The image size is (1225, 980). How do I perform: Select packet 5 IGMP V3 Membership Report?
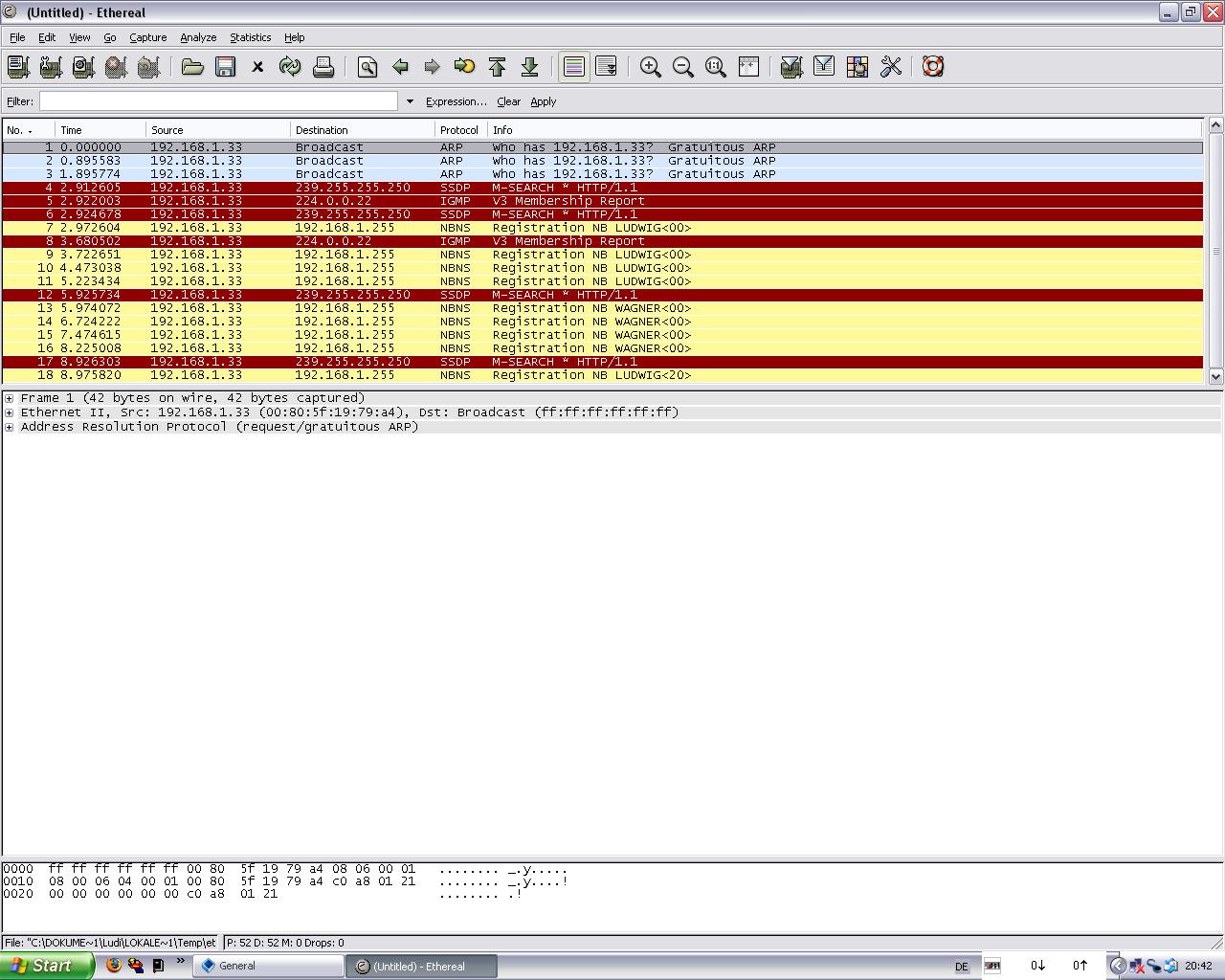tap(603, 201)
